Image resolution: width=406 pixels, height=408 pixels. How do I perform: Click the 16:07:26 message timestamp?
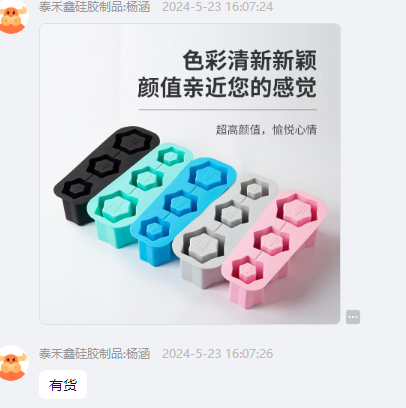[x=217, y=354]
